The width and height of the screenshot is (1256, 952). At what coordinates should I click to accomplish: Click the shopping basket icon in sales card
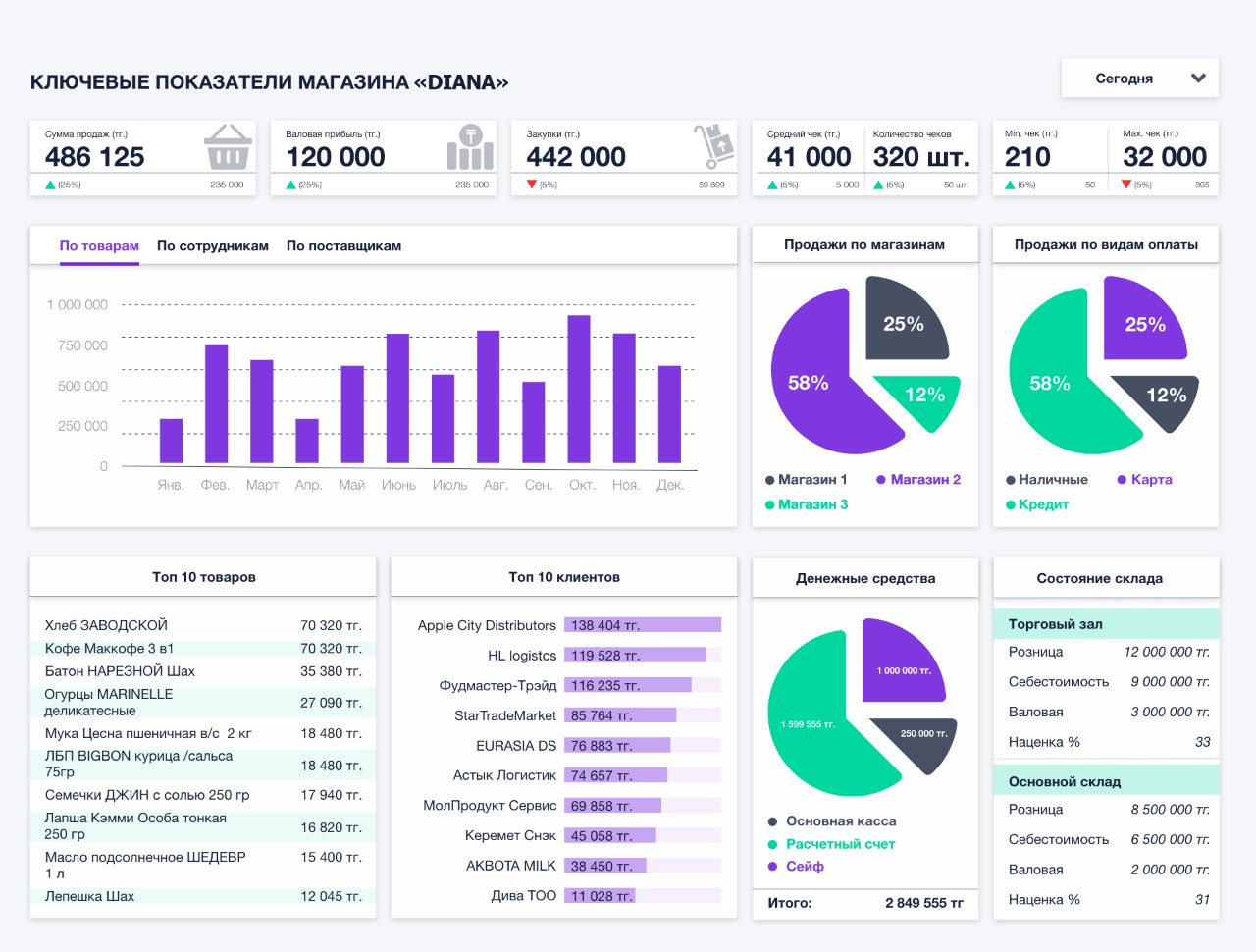[x=228, y=147]
